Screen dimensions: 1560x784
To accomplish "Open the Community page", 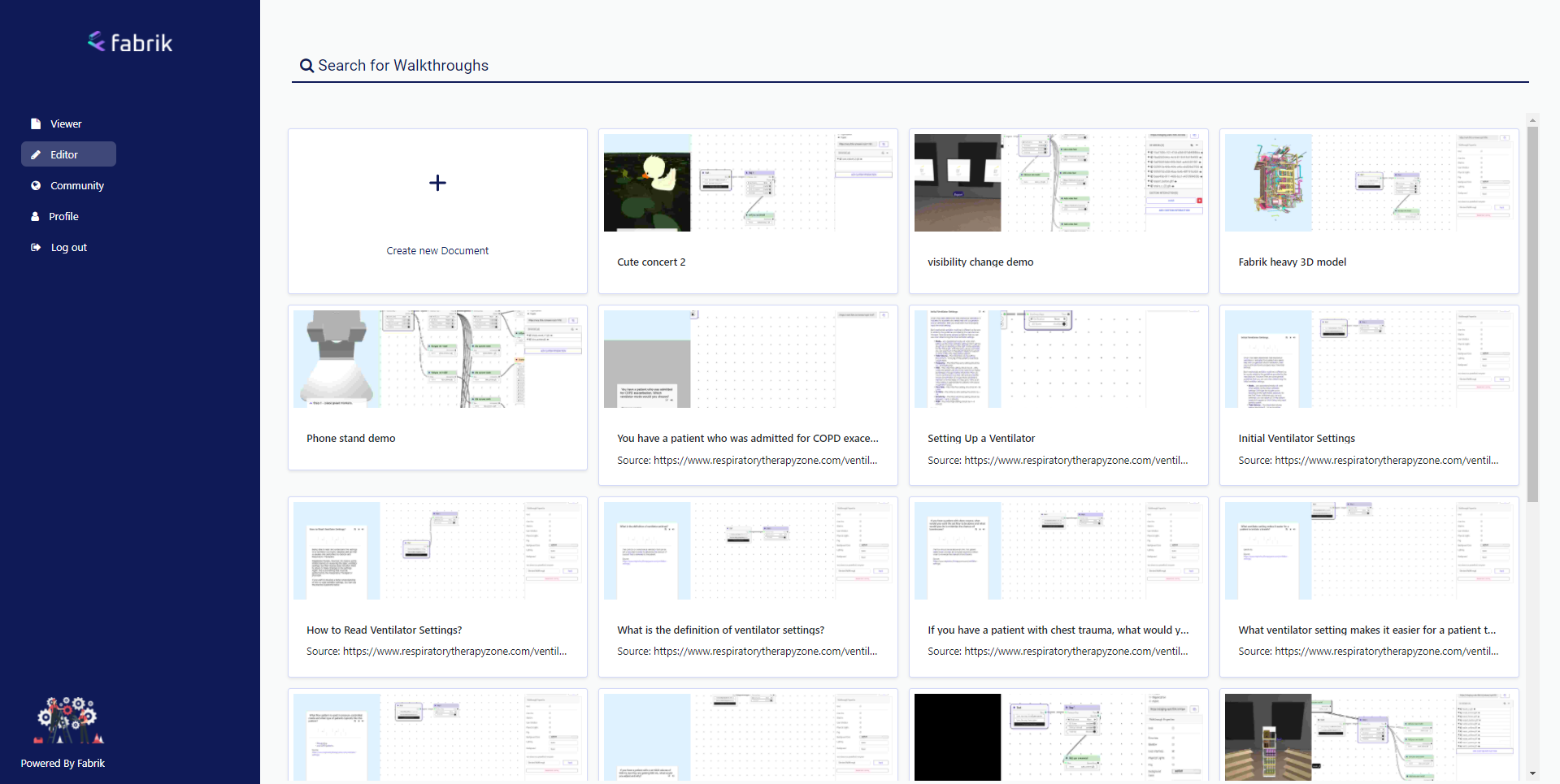I will click(77, 186).
